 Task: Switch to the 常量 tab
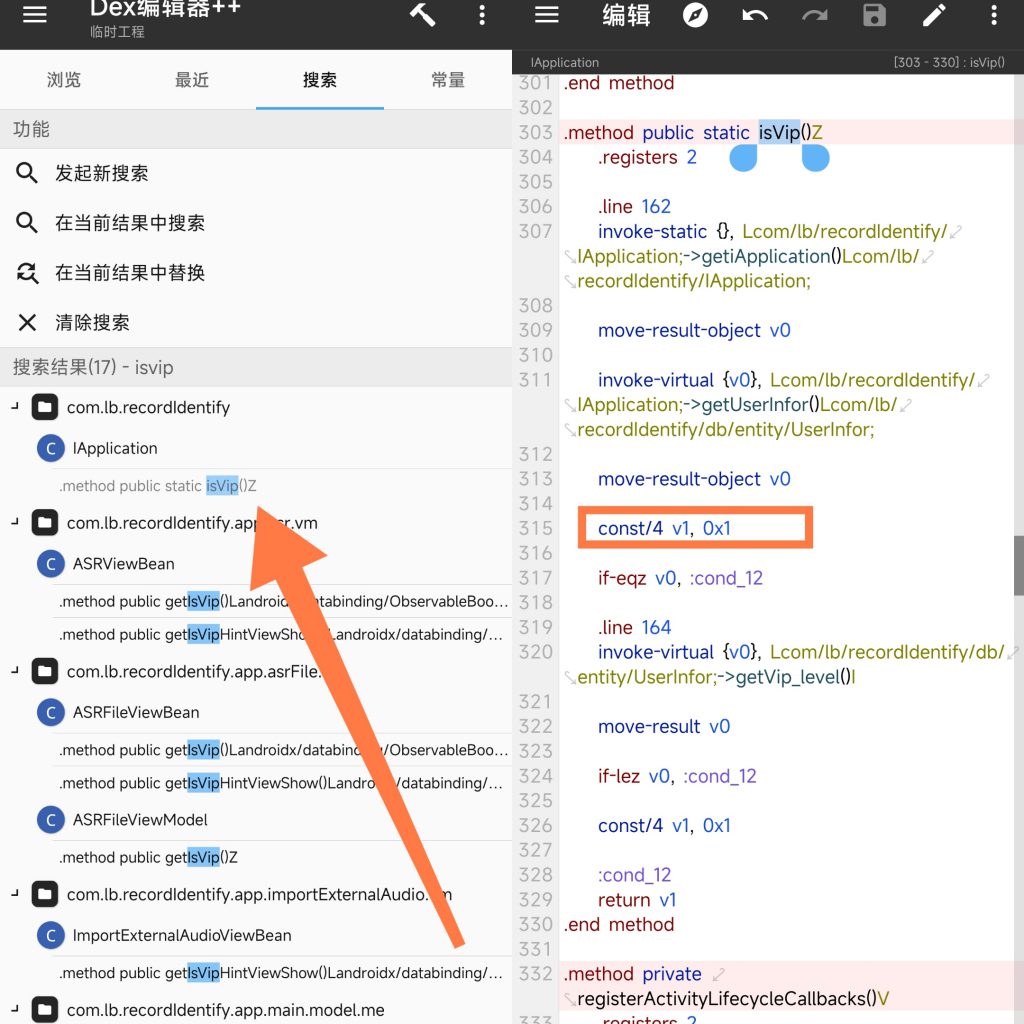[x=448, y=81]
